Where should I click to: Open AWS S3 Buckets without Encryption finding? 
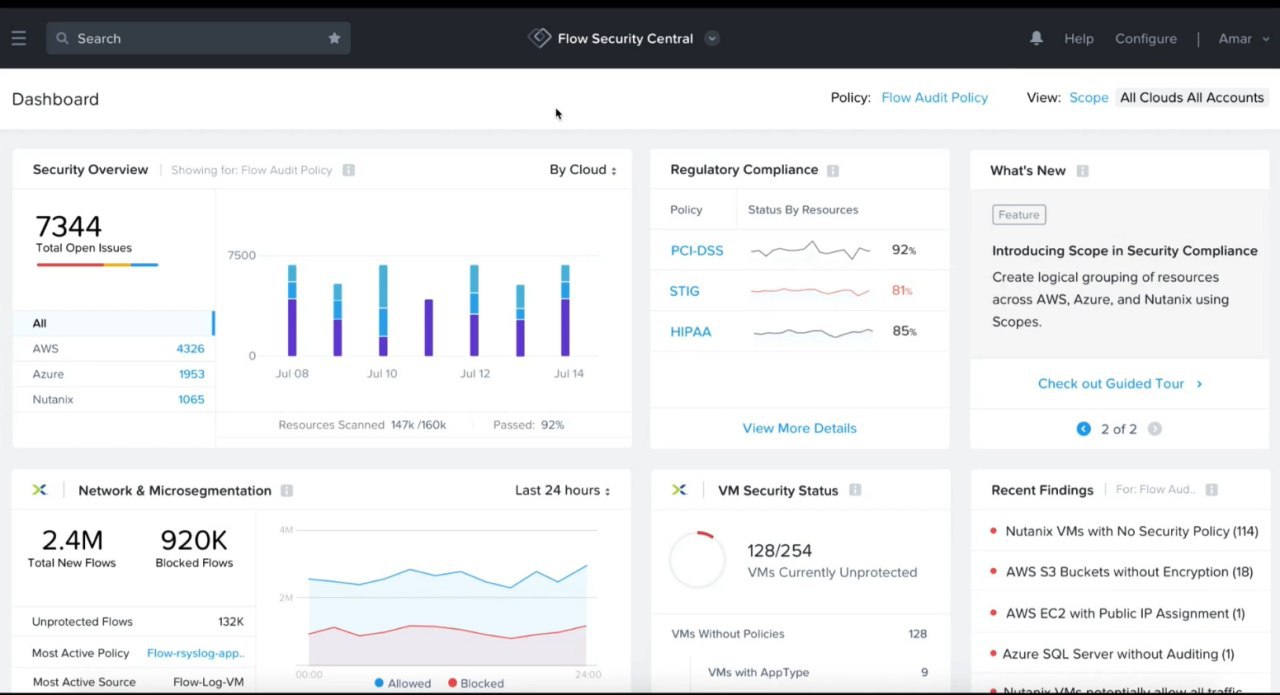tap(1129, 572)
